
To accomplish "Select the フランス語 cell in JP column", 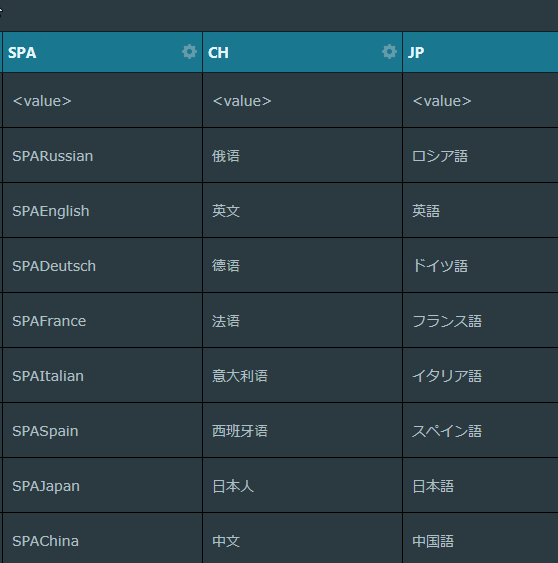I will click(x=480, y=320).
